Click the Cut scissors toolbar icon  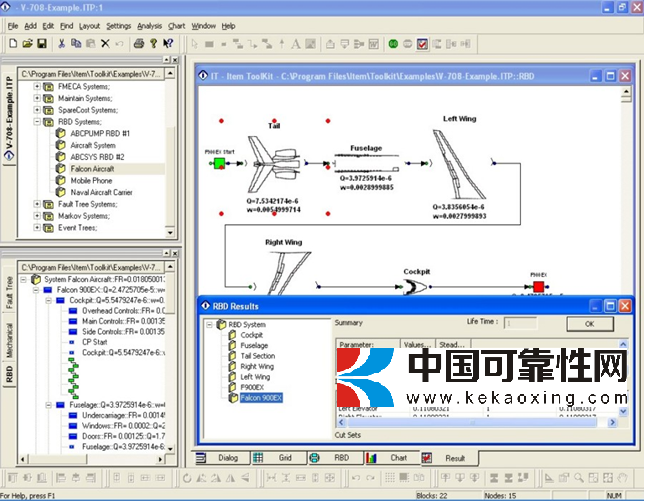point(62,44)
